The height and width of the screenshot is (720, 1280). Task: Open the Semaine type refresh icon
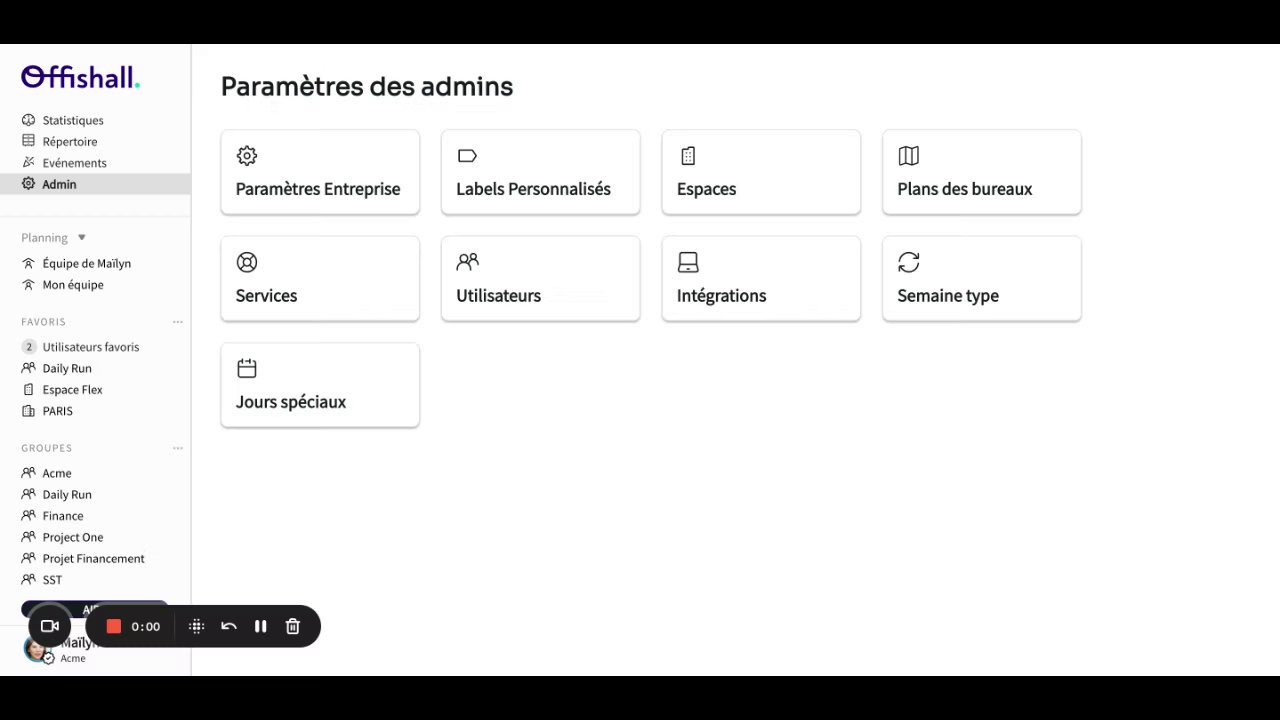pyautogui.click(x=908, y=262)
